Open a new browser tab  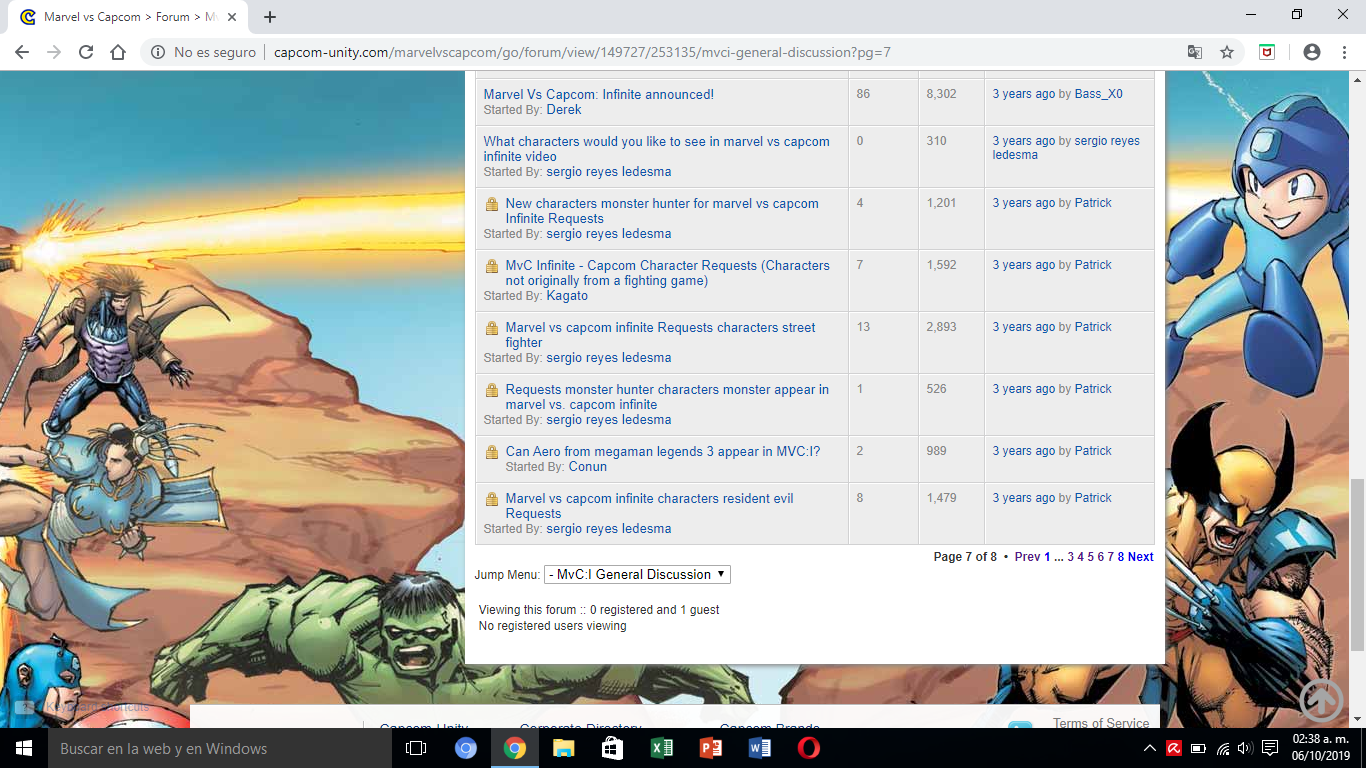click(x=270, y=17)
